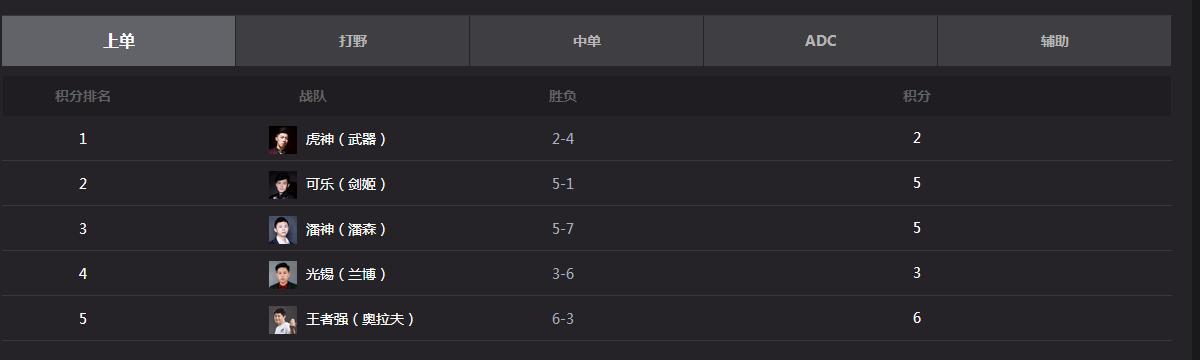Click the 积分排名 column header
The image size is (1200, 360).
(83, 97)
